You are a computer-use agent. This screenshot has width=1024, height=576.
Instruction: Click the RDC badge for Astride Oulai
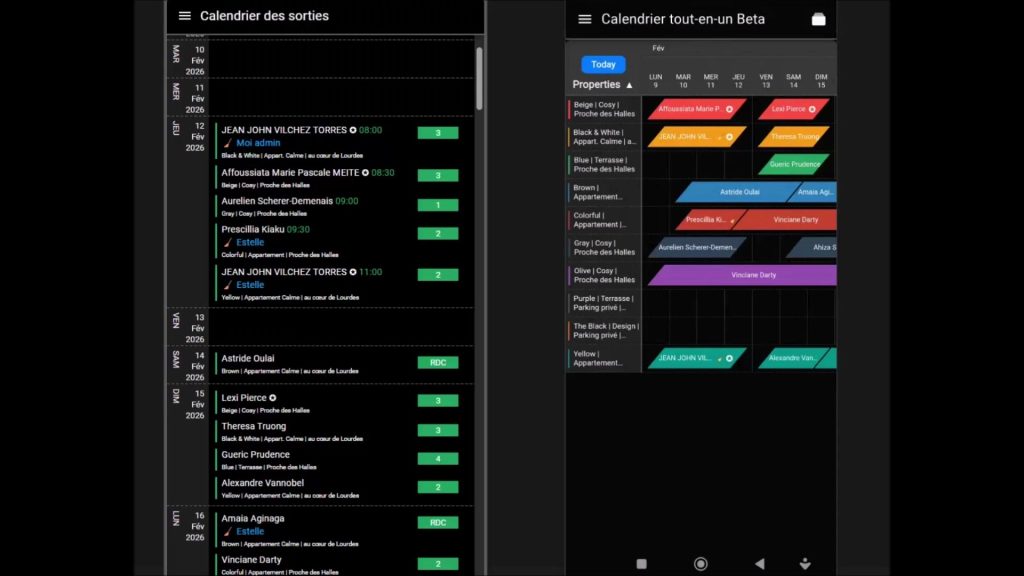click(x=437, y=363)
